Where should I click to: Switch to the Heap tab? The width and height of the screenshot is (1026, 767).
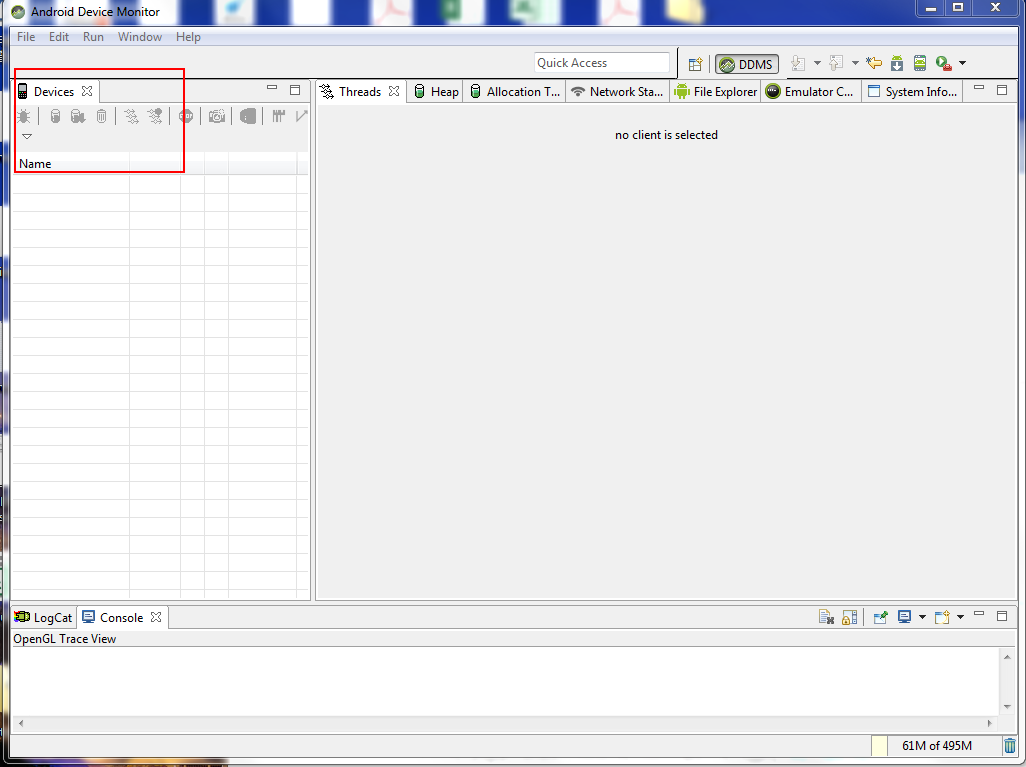tap(436, 92)
